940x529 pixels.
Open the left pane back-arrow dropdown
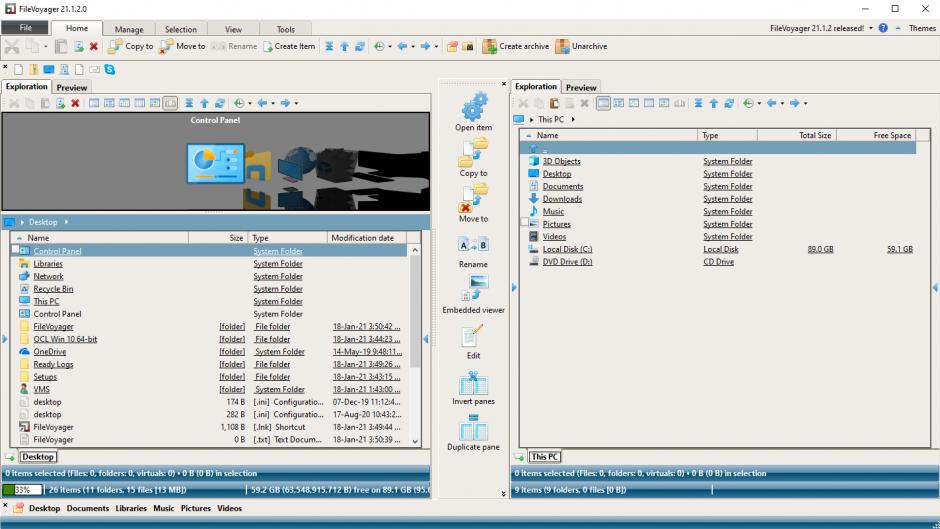click(x=273, y=103)
